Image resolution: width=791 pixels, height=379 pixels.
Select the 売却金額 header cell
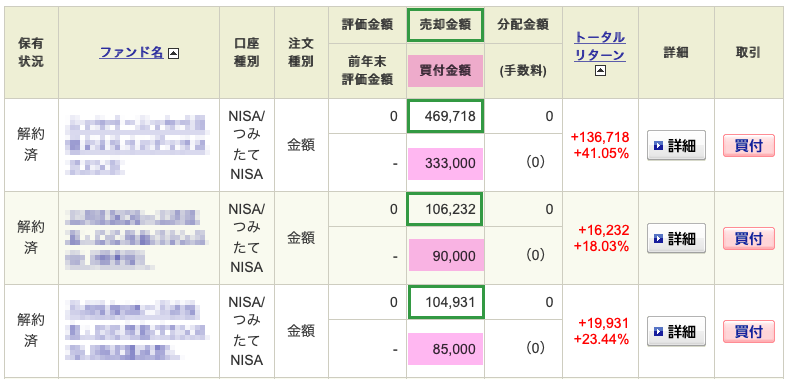click(x=445, y=25)
